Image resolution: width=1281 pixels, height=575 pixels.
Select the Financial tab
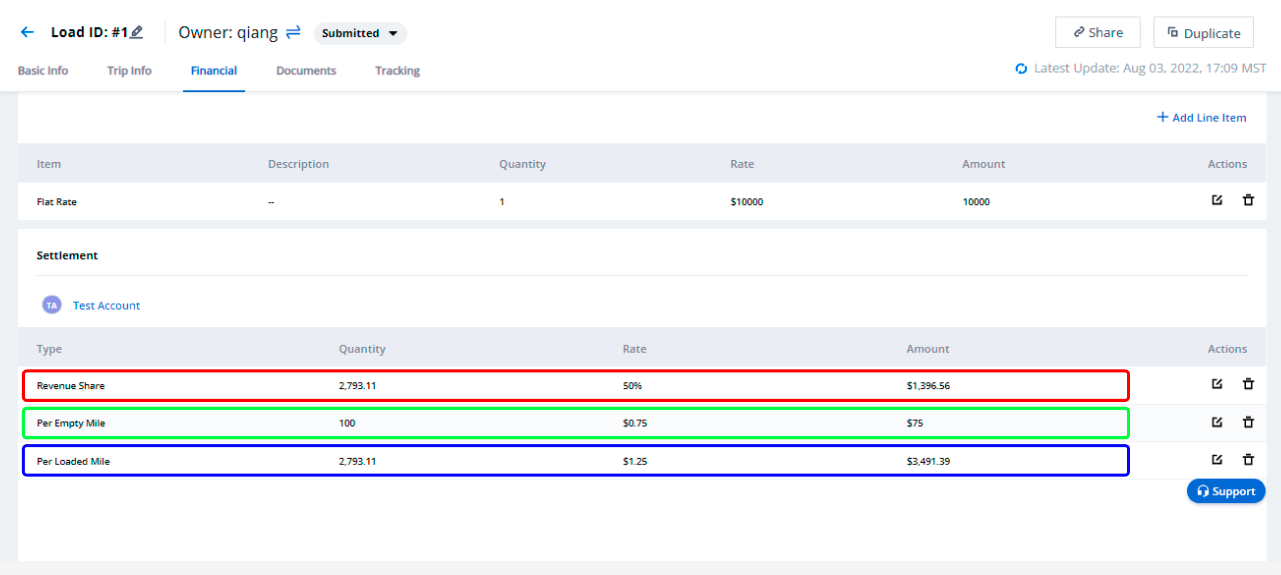click(214, 71)
